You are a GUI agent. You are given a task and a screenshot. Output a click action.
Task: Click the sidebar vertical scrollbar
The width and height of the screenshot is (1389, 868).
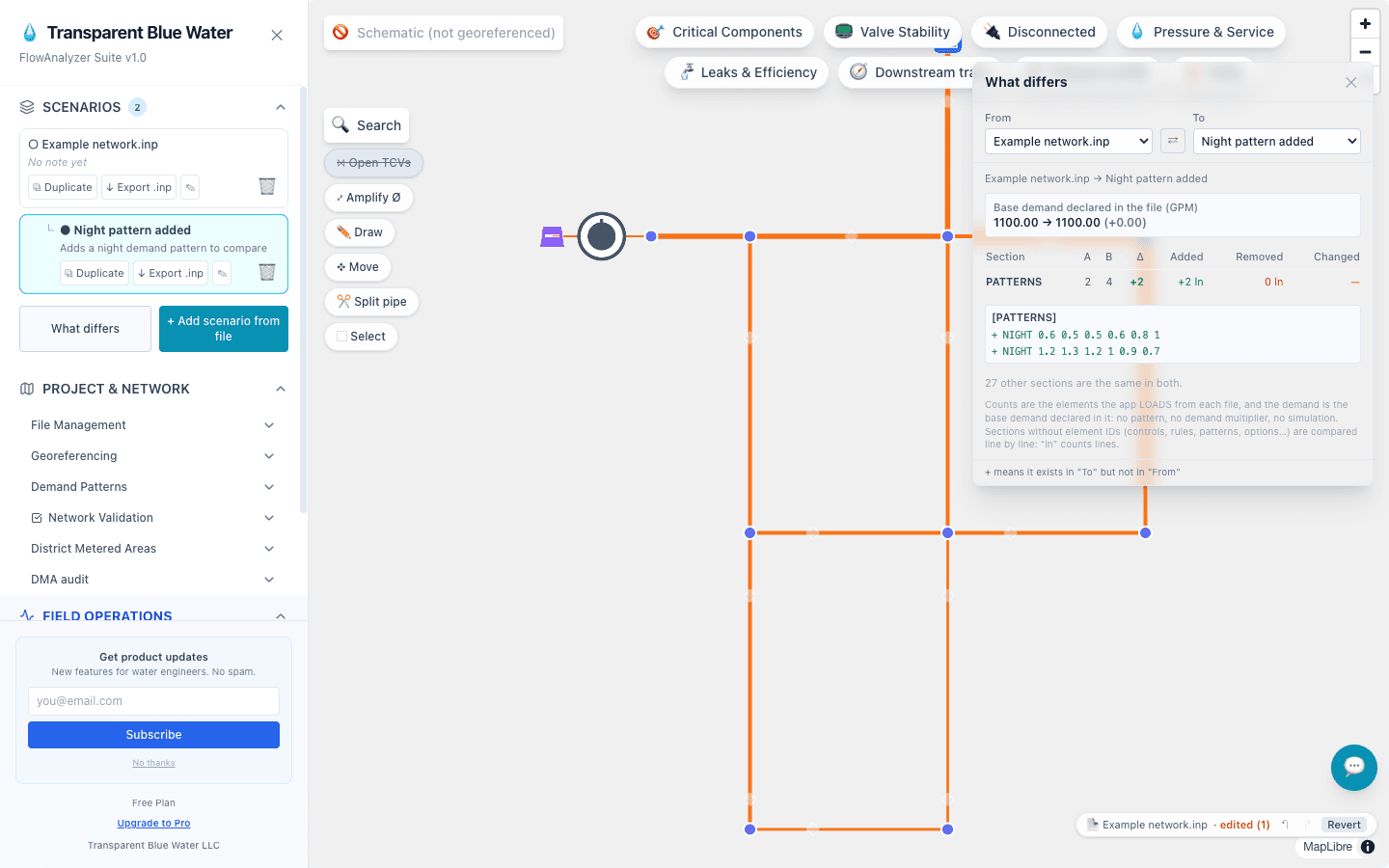pyautogui.click(x=303, y=299)
